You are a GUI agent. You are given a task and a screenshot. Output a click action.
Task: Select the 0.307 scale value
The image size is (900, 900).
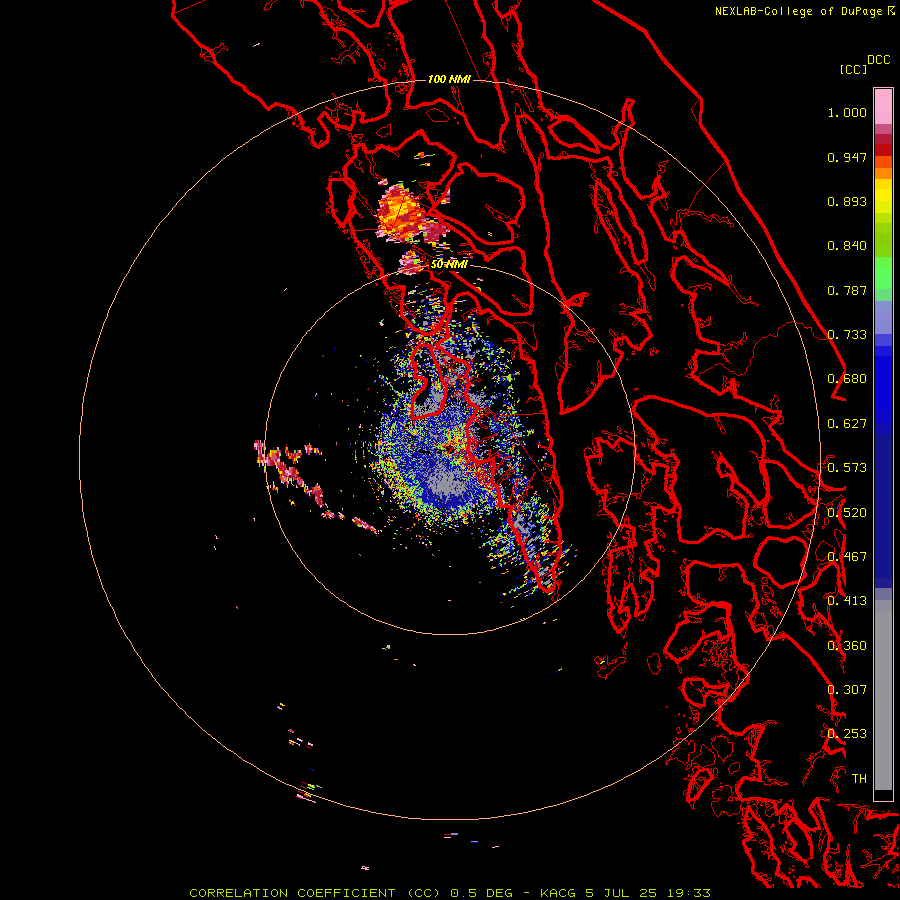coord(847,690)
